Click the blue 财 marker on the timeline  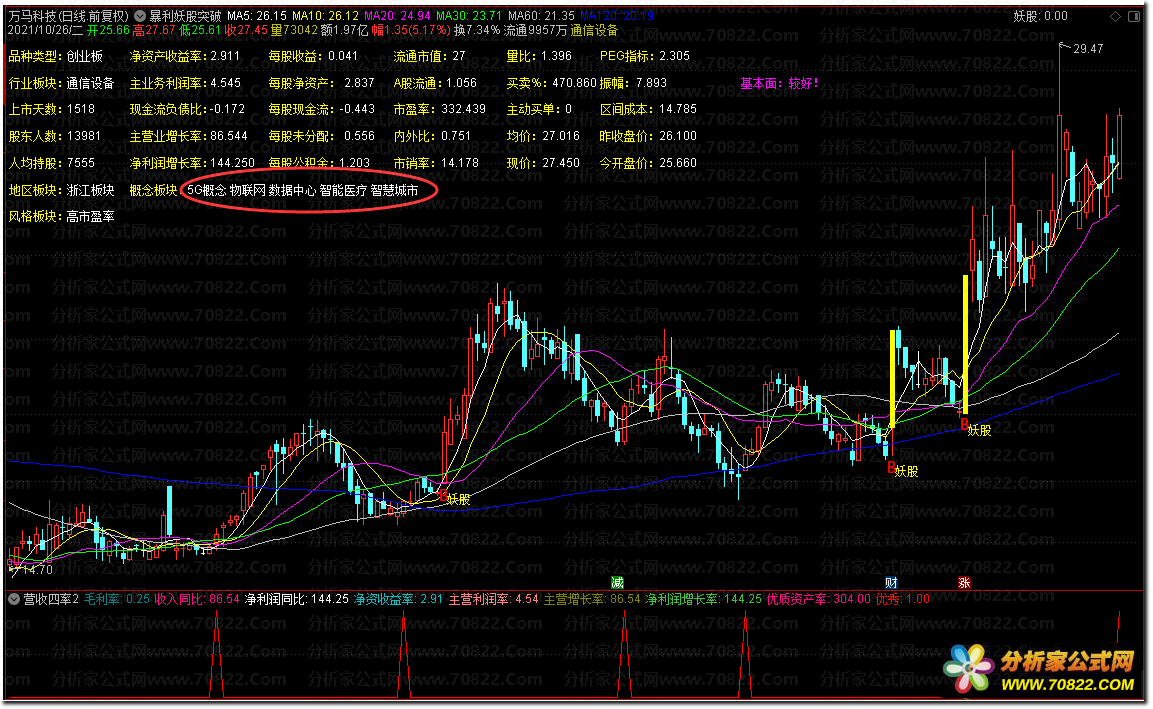click(x=891, y=582)
